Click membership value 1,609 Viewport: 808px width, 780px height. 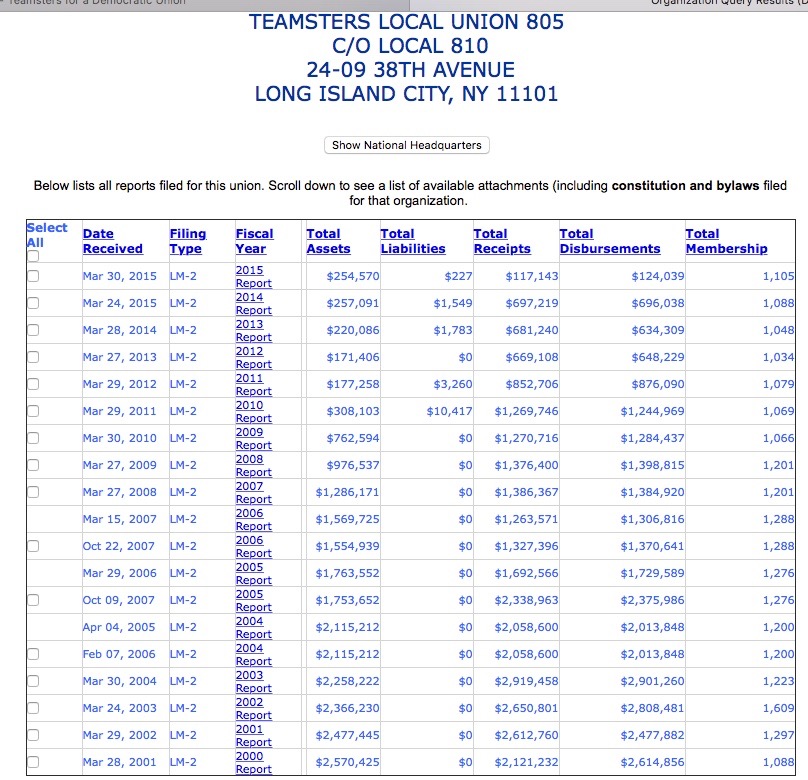(x=778, y=708)
